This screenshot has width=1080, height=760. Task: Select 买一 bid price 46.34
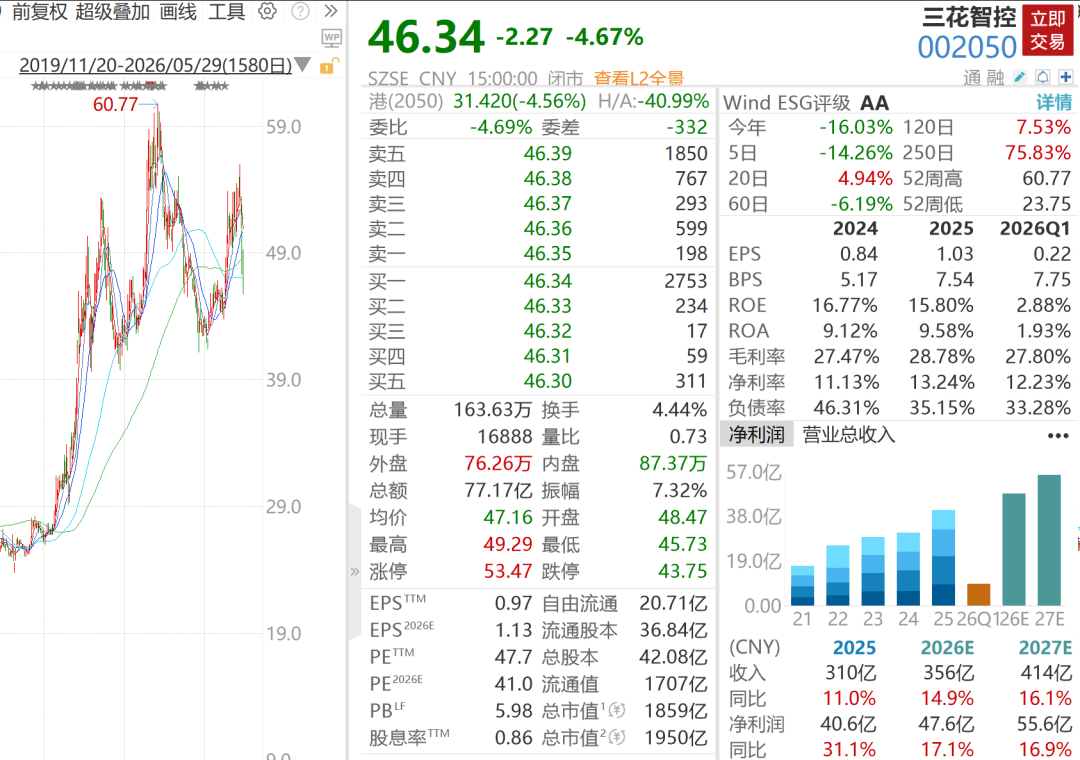548,281
